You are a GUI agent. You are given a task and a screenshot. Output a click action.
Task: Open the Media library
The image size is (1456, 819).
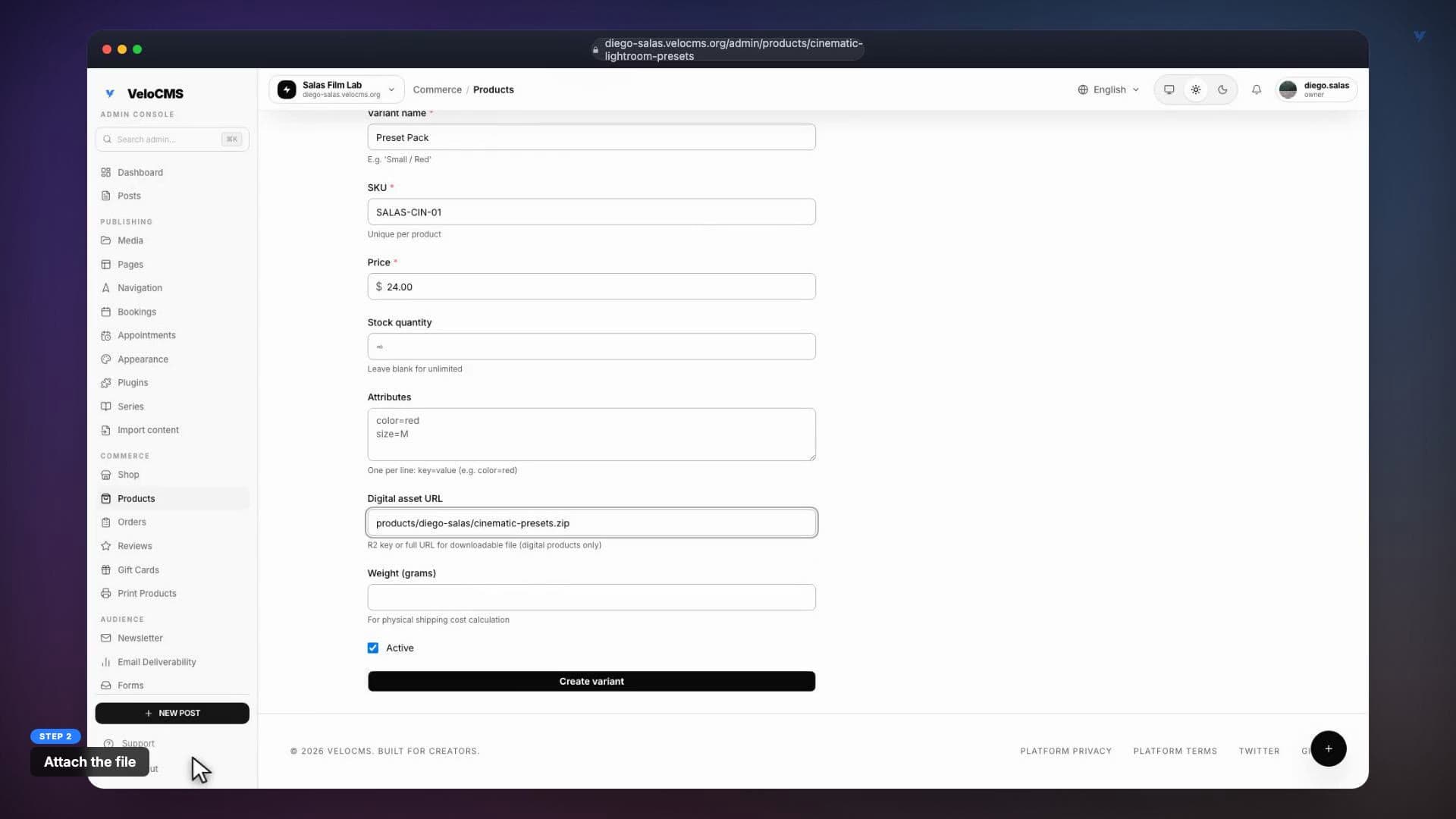click(x=172, y=240)
